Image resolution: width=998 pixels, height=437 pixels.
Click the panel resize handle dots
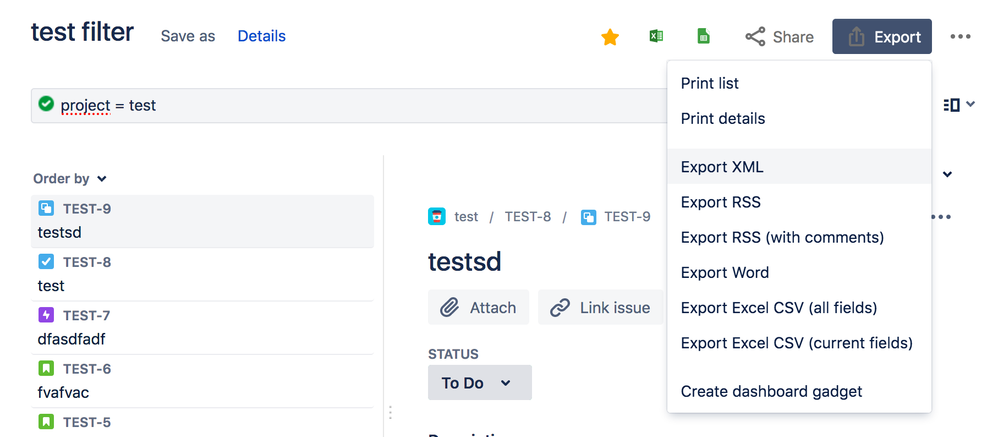(390, 412)
